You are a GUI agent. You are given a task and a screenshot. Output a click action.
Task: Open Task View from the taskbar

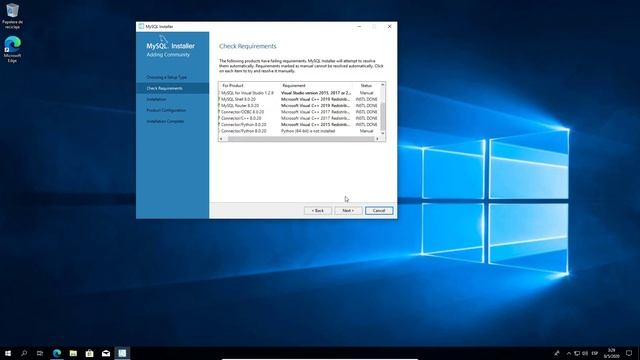point(40,353)
